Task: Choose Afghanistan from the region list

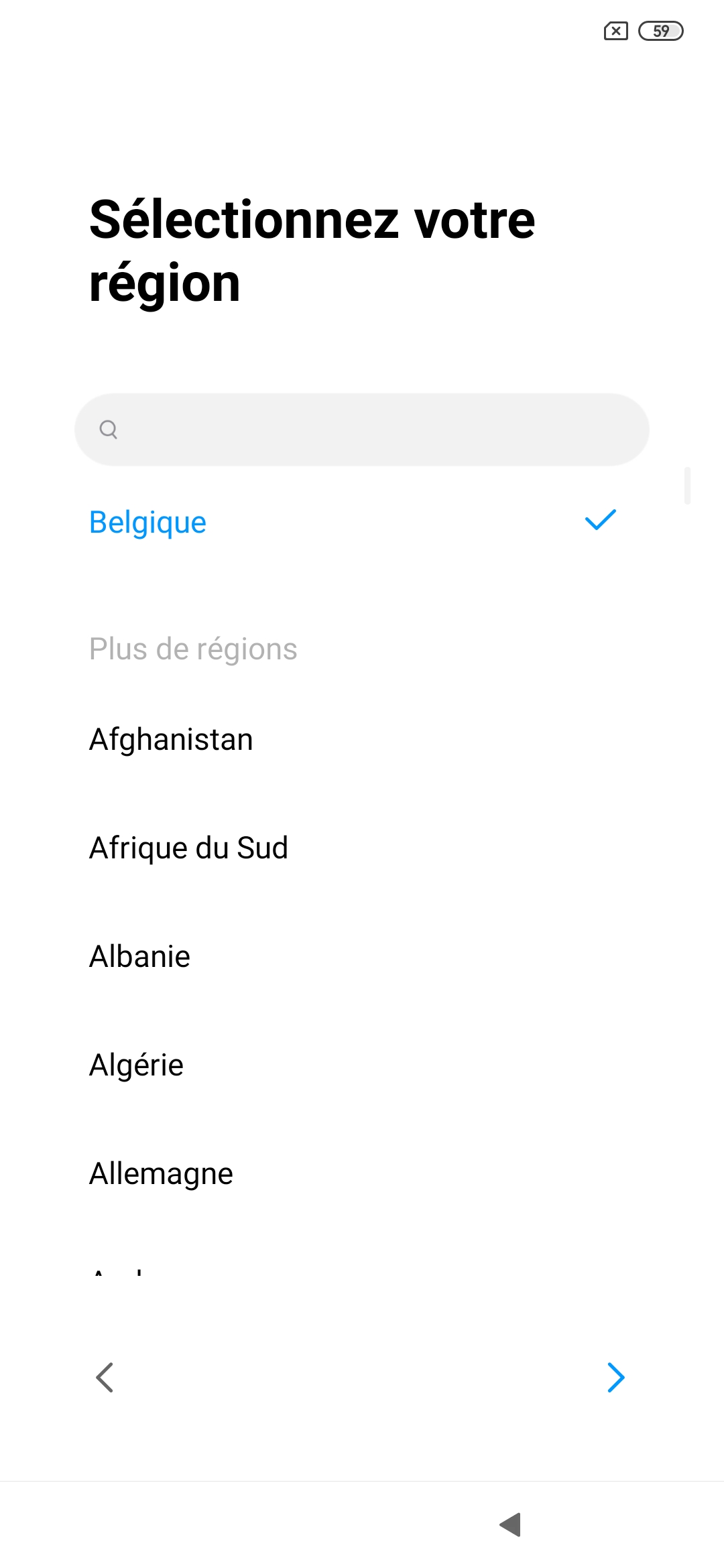Action: [171, 740]
